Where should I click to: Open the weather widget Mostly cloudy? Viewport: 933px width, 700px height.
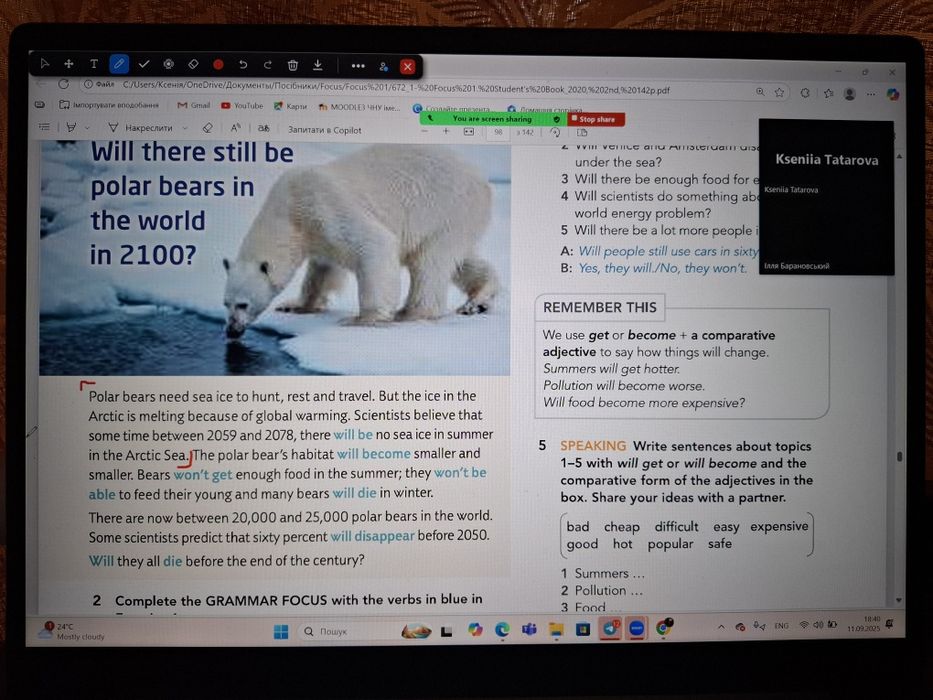point(71,631)
